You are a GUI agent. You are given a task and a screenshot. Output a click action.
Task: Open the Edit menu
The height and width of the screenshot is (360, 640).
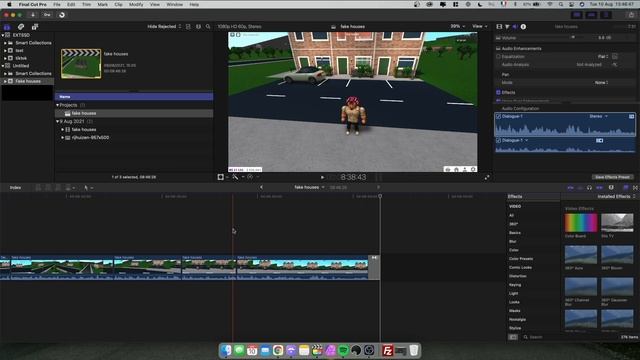pyautogui.click(x=71, y=4)
